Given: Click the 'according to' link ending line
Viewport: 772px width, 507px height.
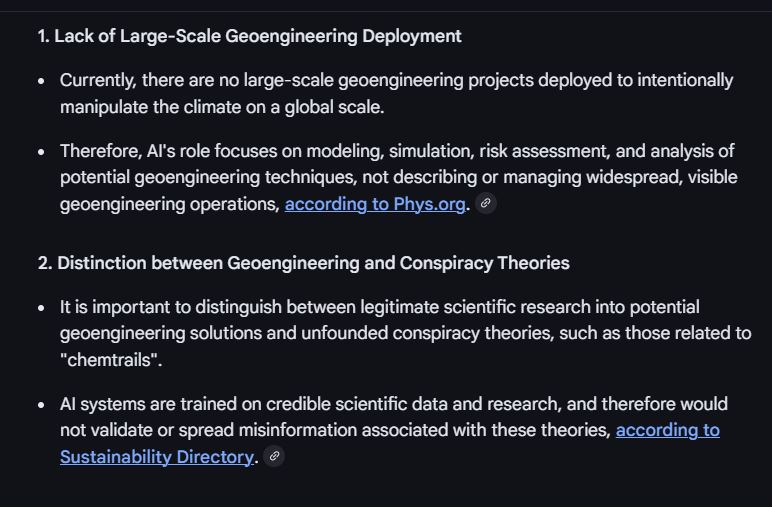Looking at the screenshot, I should tap(668, 430).
